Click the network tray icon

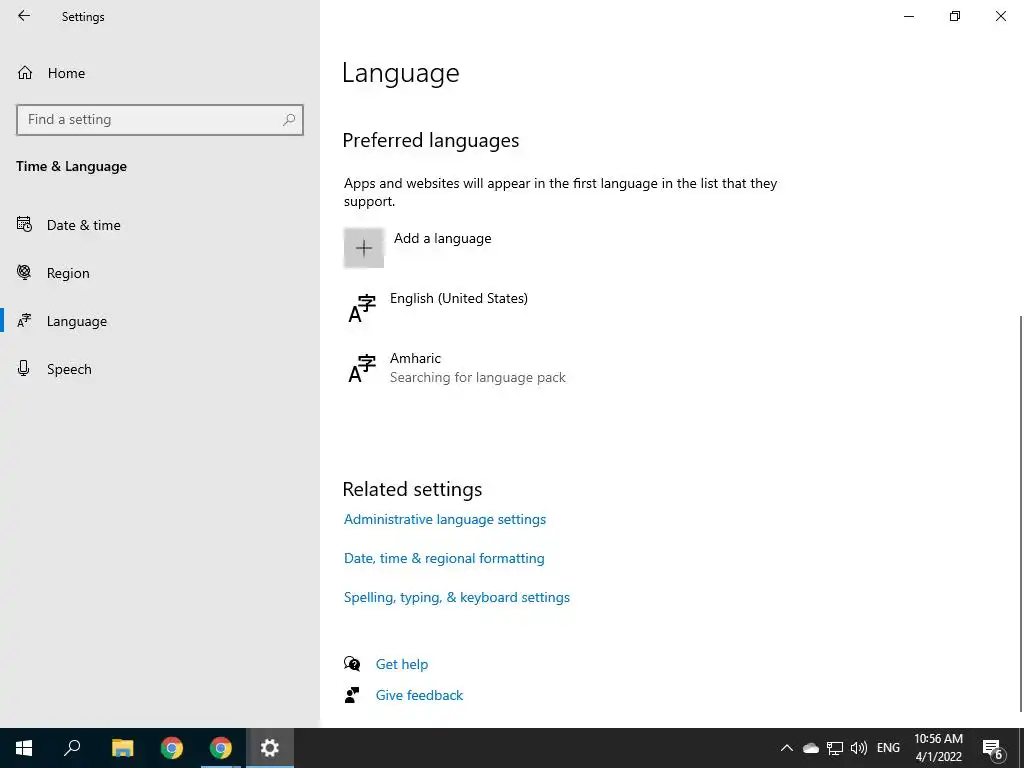coord(835,748)
